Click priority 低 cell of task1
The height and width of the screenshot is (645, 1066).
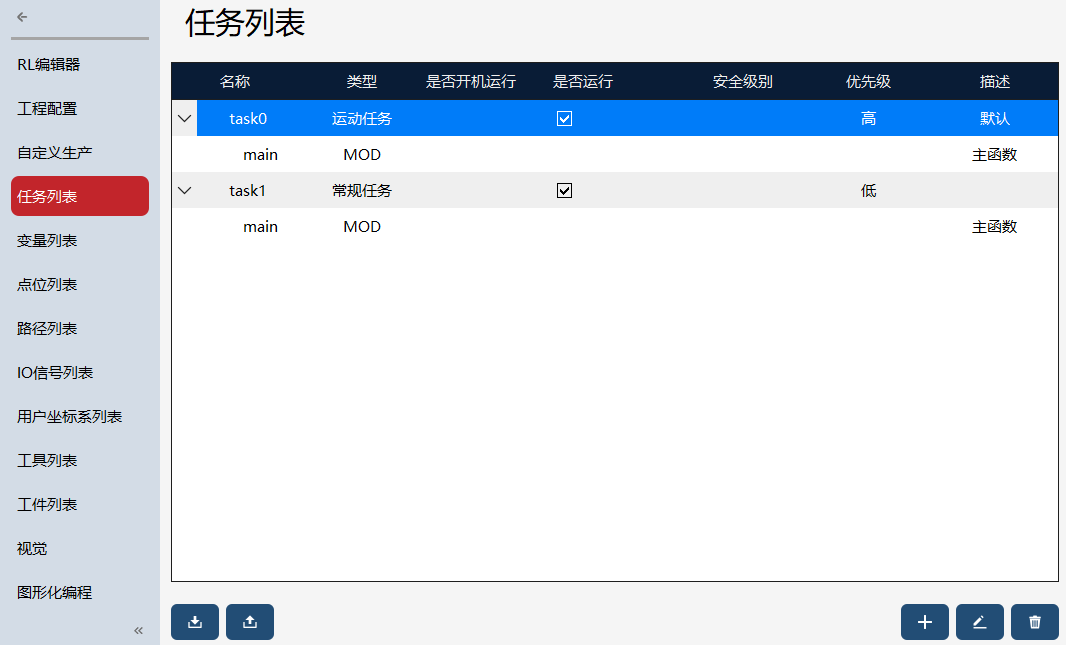[868, 190]
